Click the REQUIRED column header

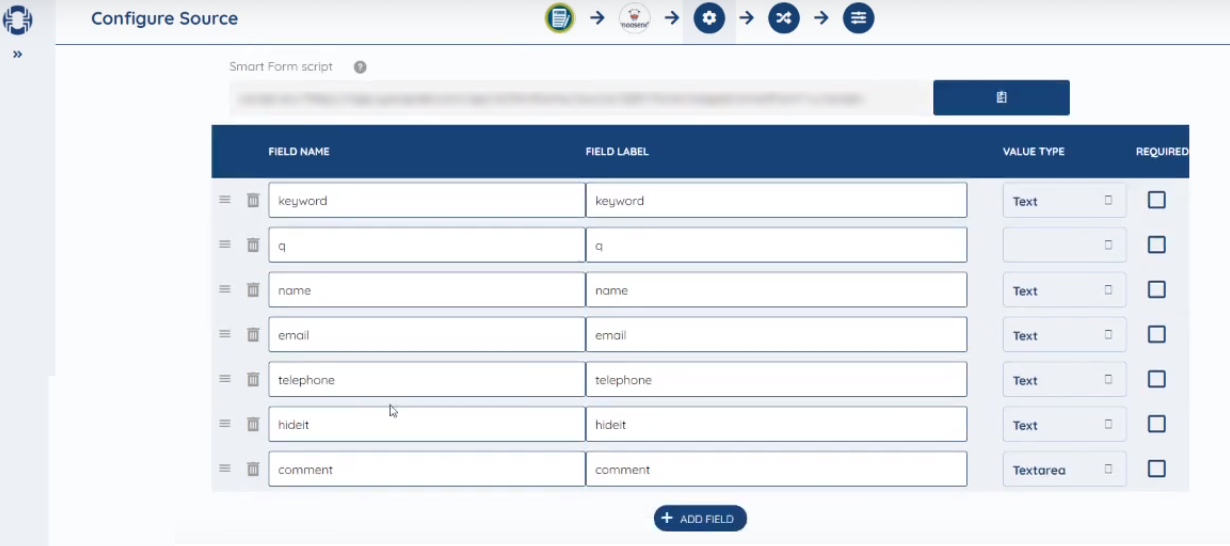click(1162, 152)
